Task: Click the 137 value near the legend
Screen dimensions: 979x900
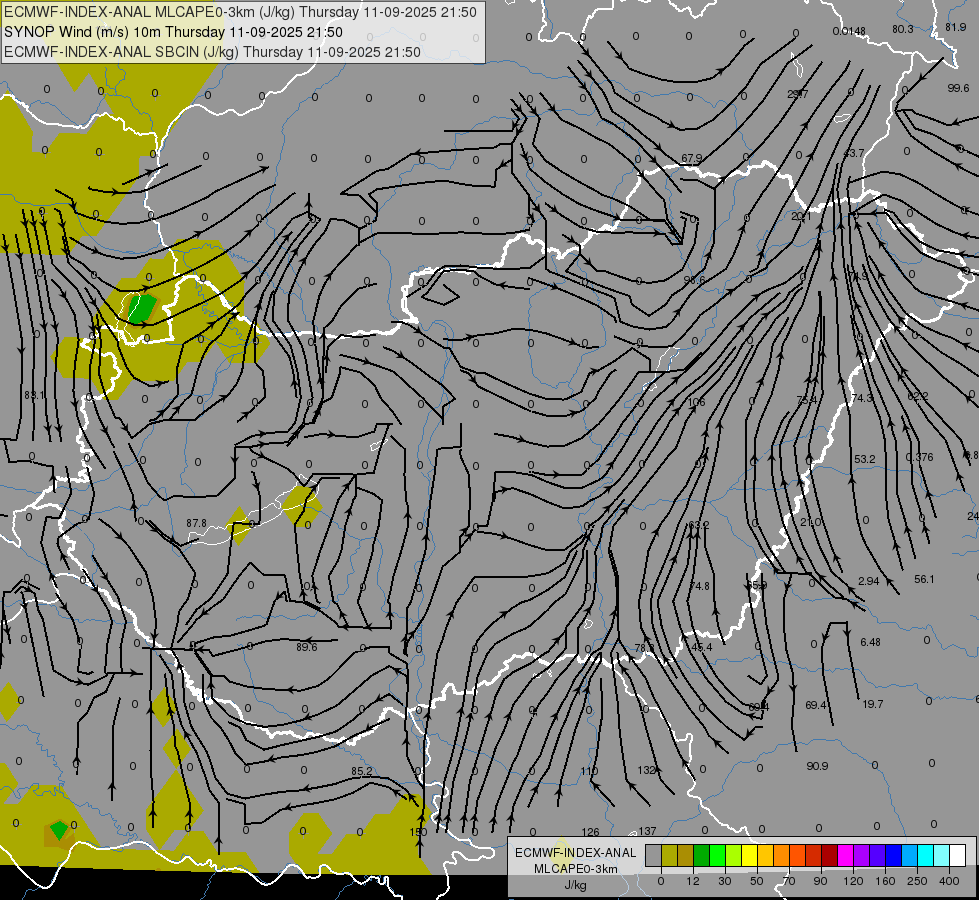Action: point(647,831)
